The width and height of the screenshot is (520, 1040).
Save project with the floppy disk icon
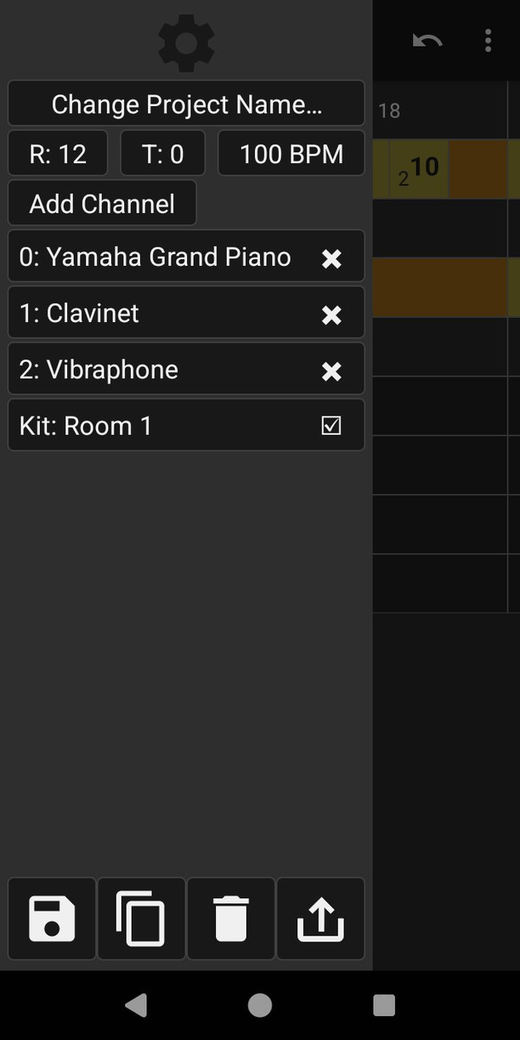point(52,919)
